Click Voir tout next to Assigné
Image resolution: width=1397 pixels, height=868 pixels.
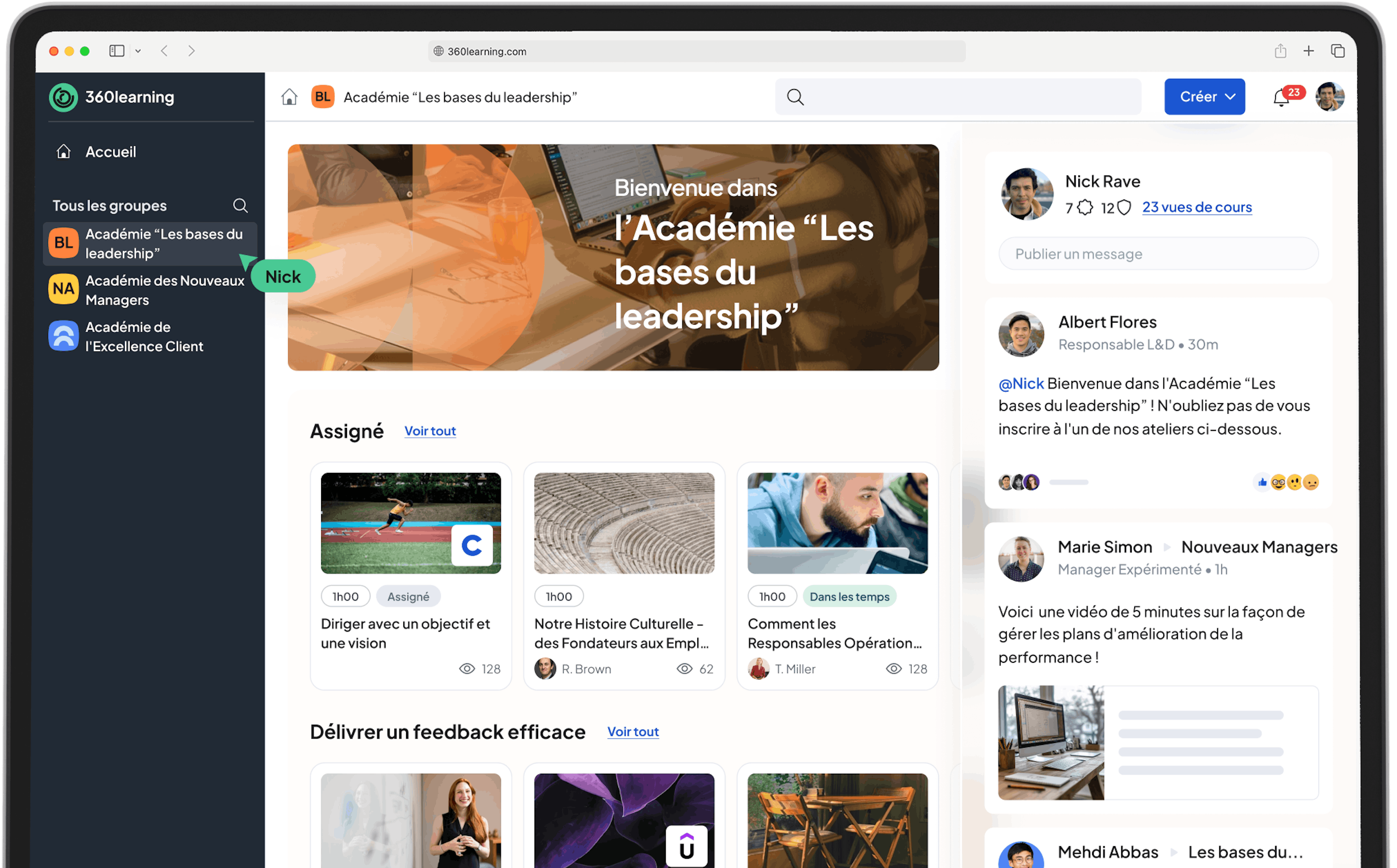(430, 430)
